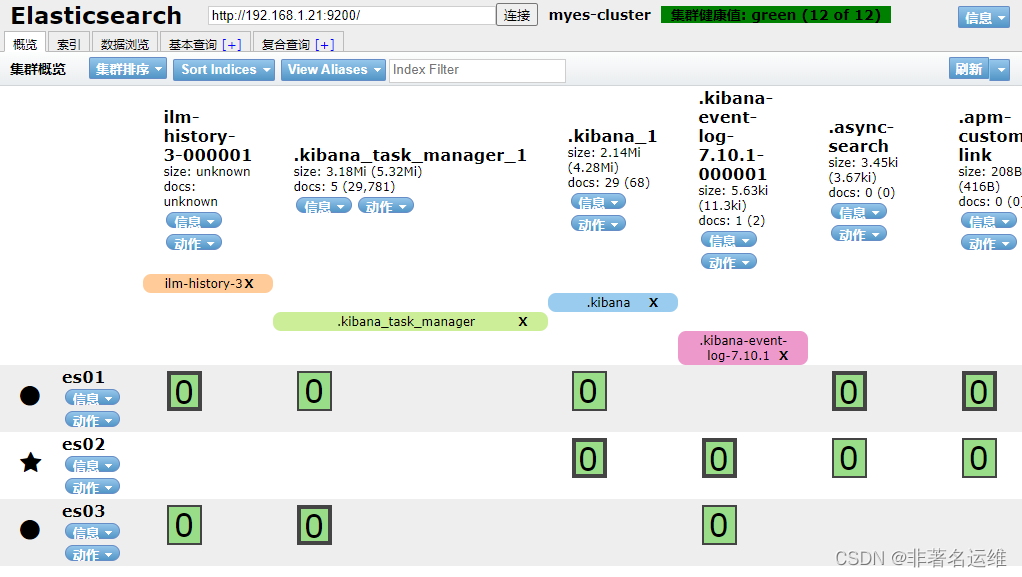Click the green cluster health status badge

click(776, 14)
